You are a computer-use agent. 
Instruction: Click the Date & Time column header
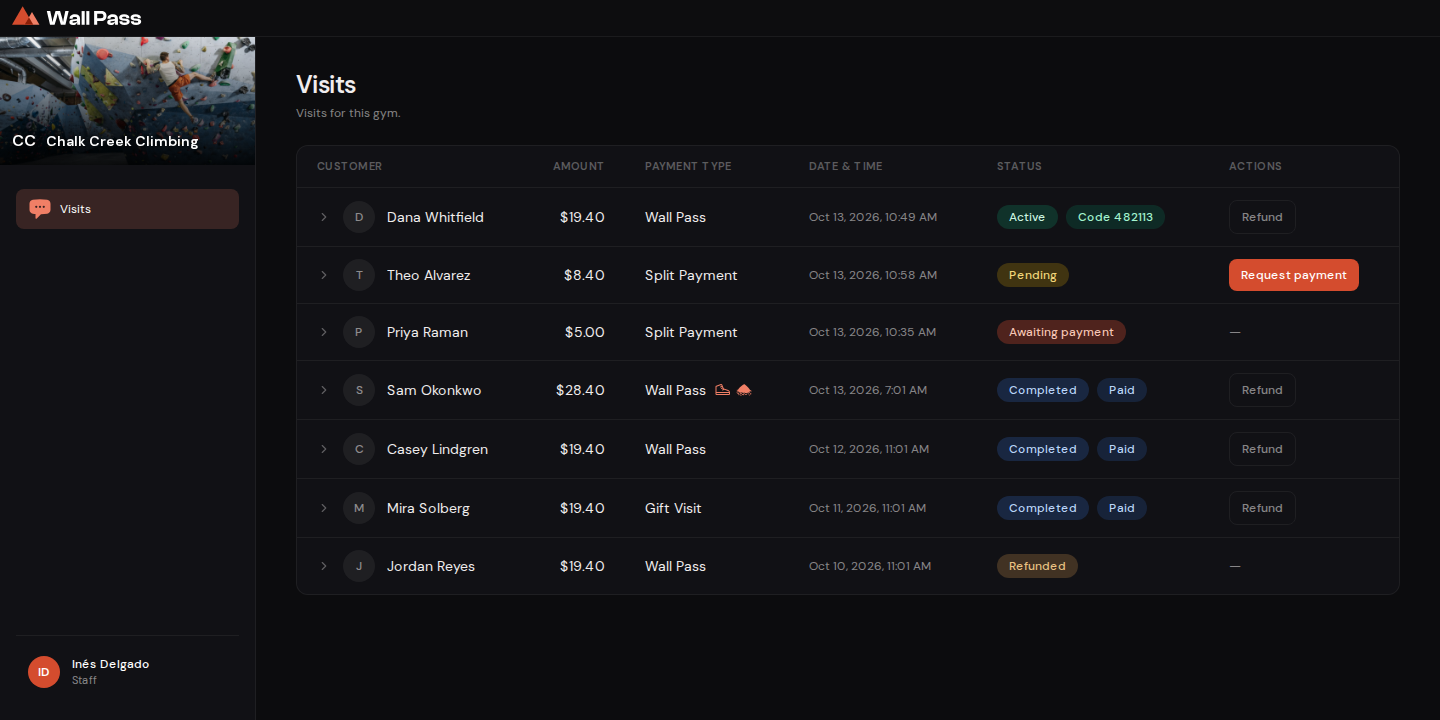click(x=846, y=166)
